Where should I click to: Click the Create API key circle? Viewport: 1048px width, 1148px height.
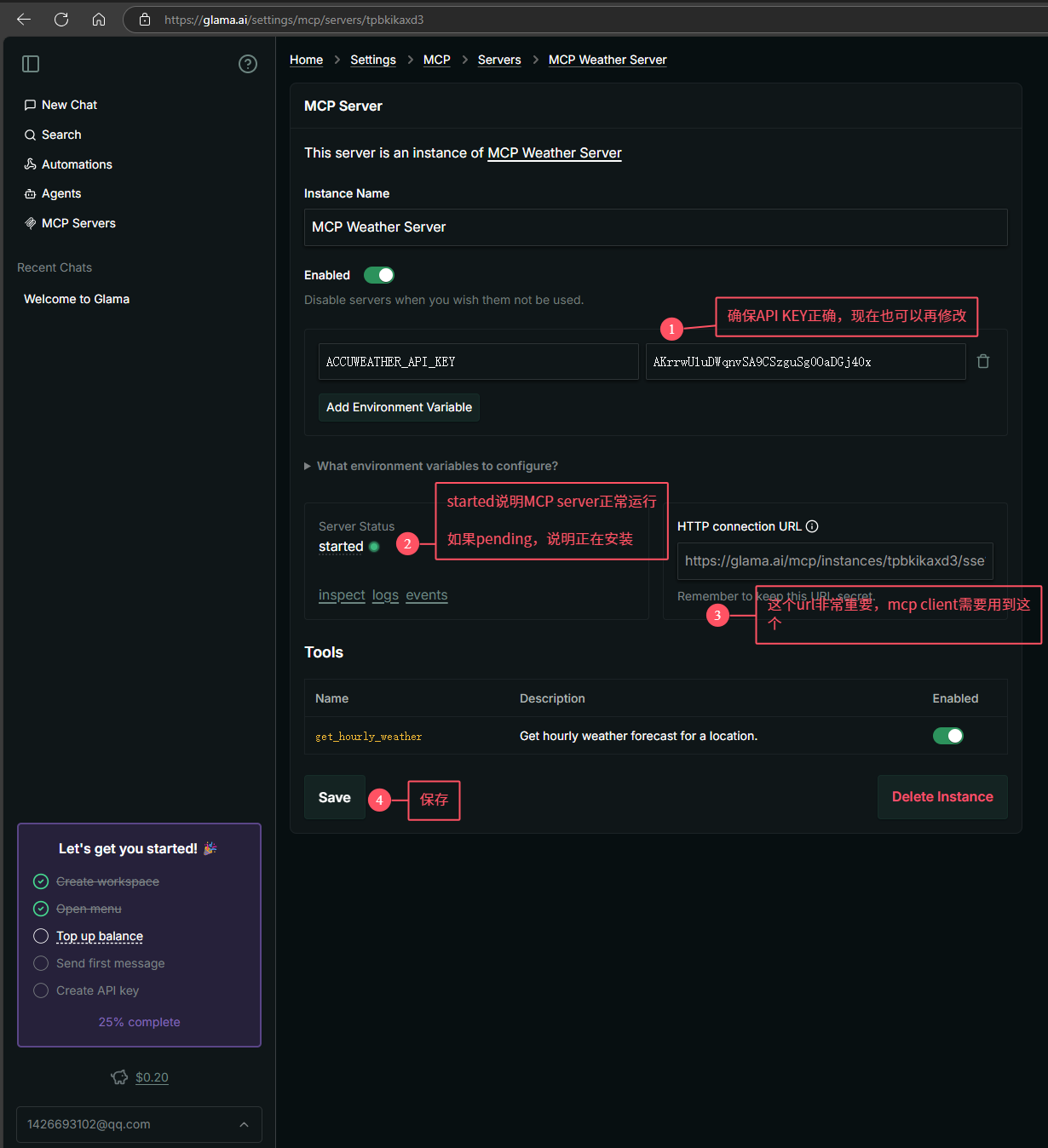pyautogui.click(x=41, y=990)
